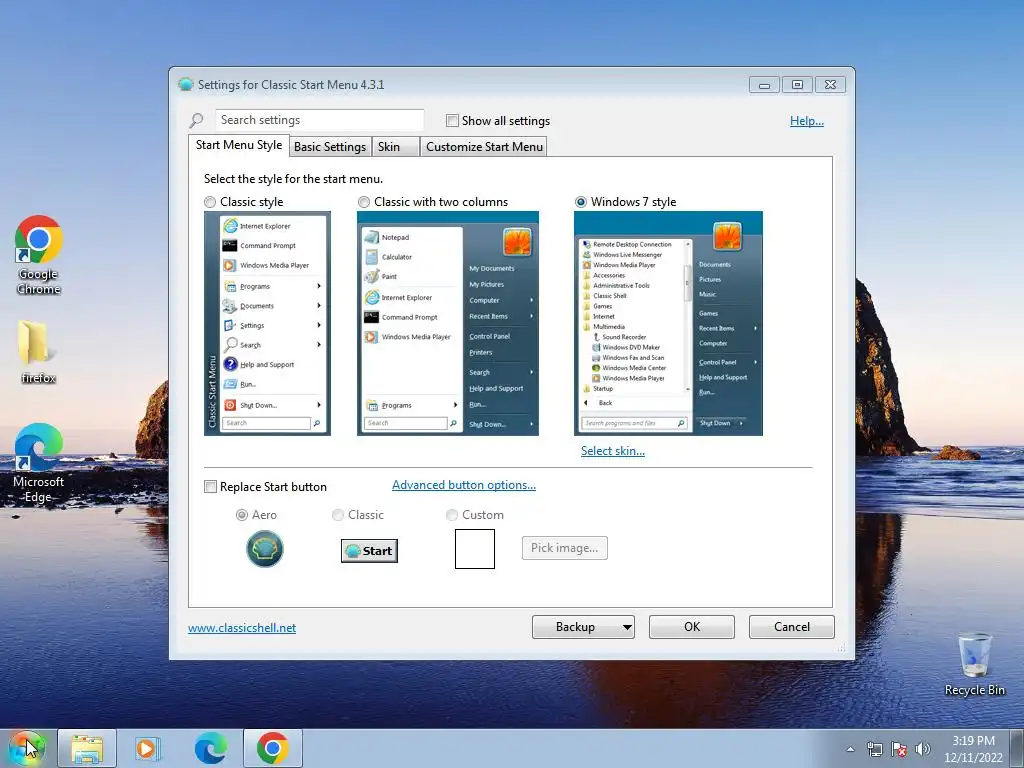Open the Help... link
This screenshot has height=768, width=1024.
tap(807, 121)
